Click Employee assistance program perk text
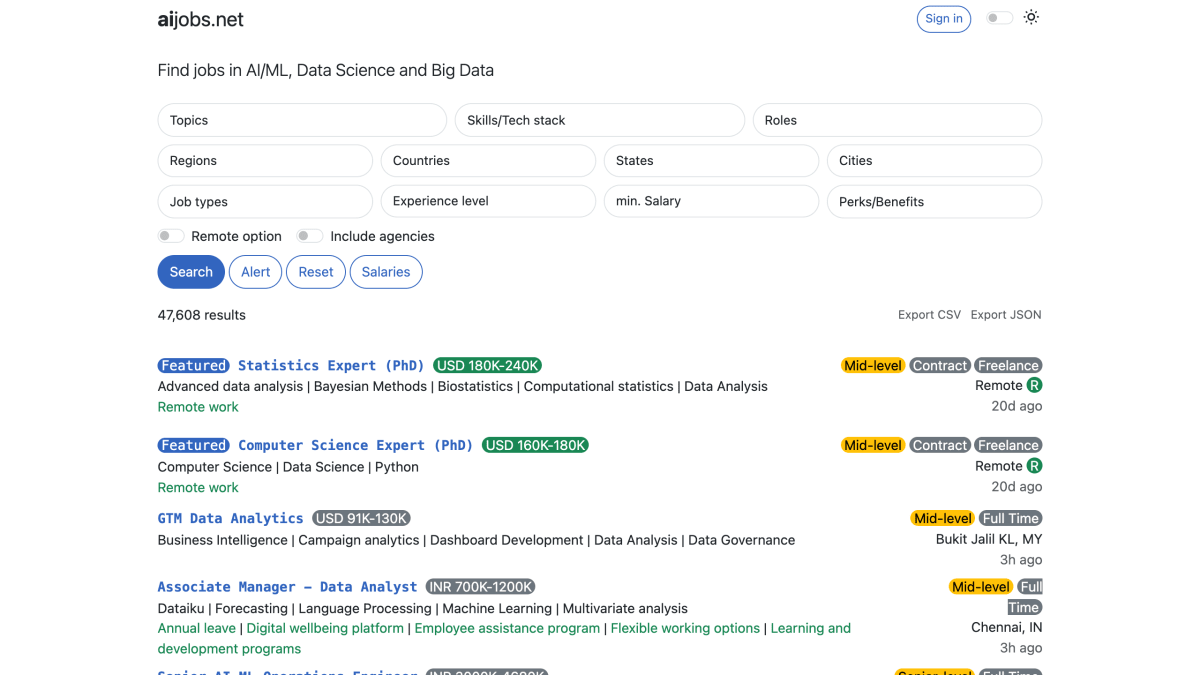This screenshot has height=675, width=1200. (x=507, y=628)
